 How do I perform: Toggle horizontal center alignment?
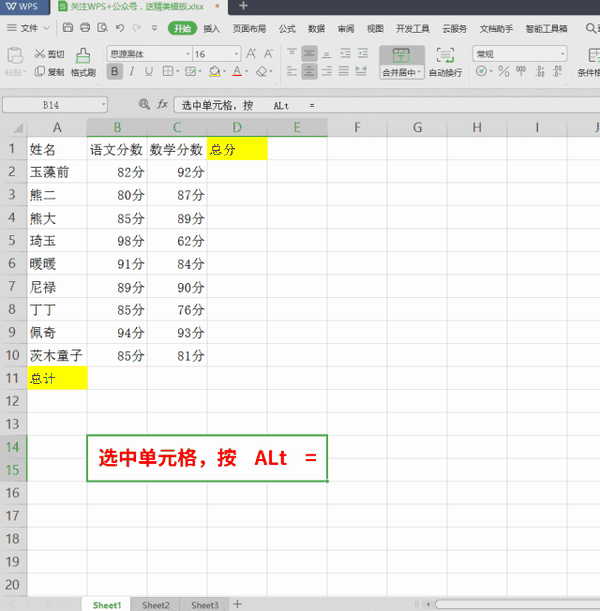(x=309, y=71)
